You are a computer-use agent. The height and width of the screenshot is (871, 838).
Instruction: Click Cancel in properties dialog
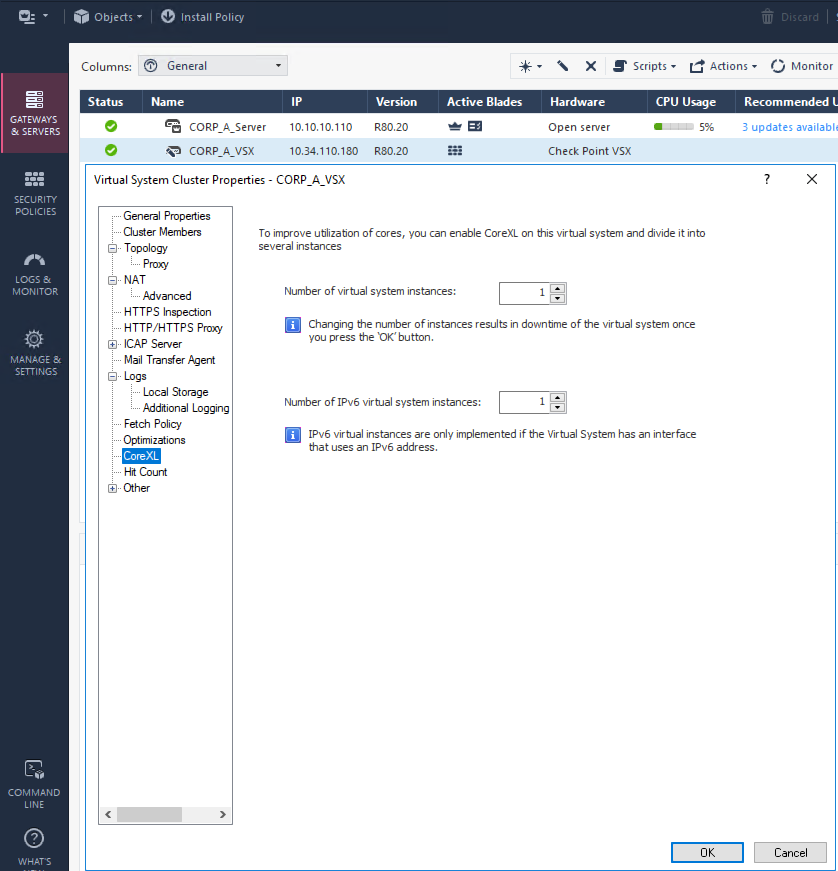tap(790, 852)
